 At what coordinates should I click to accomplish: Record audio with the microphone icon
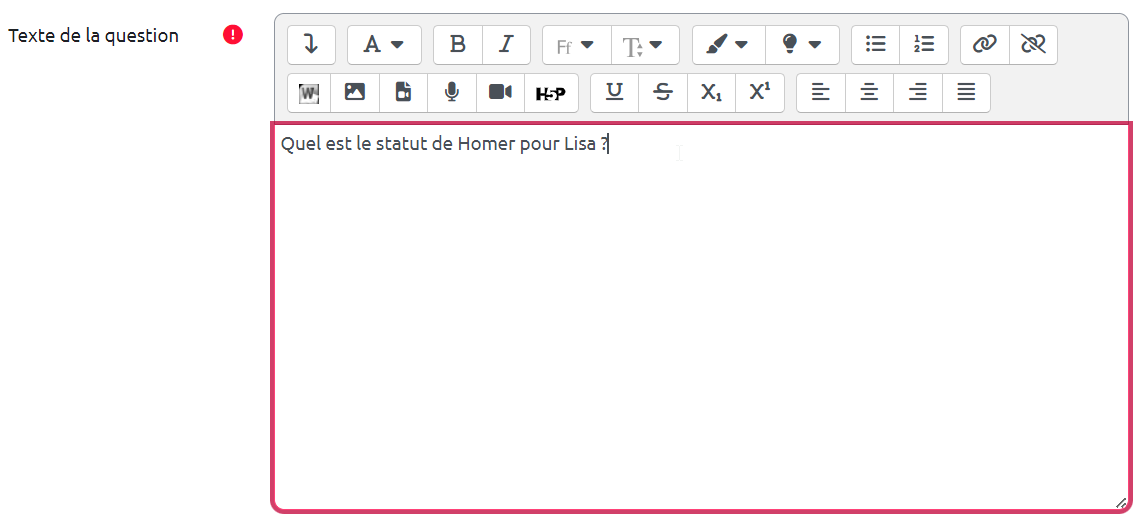point(452,93)
